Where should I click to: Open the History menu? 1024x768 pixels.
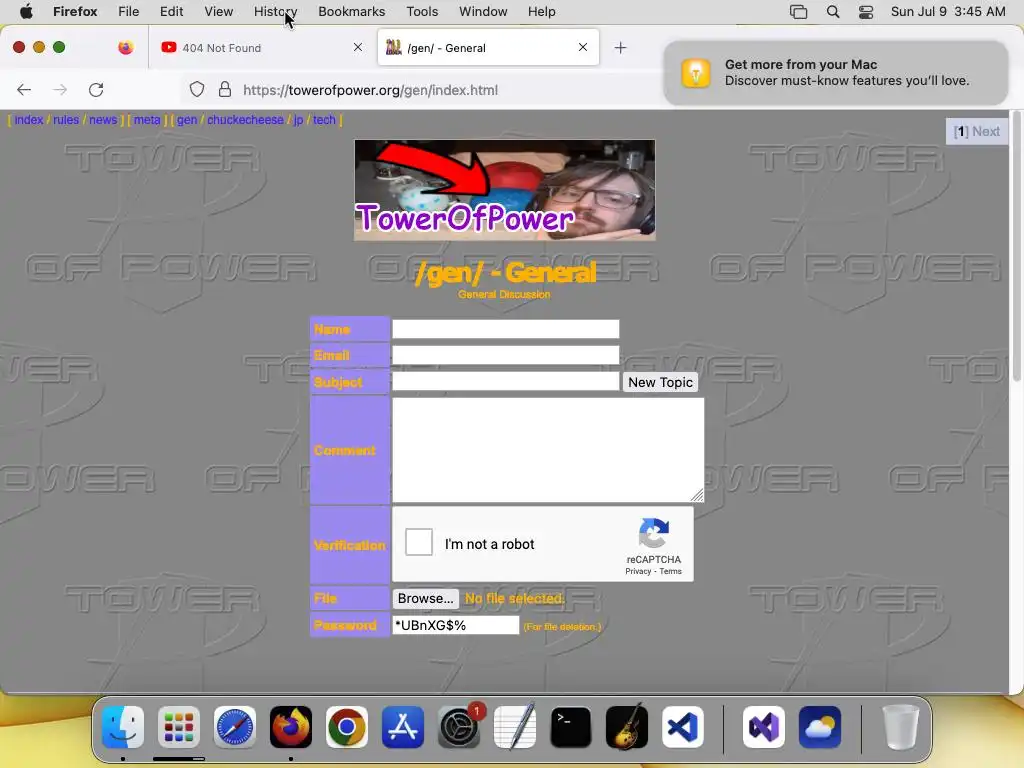[276, 12]
